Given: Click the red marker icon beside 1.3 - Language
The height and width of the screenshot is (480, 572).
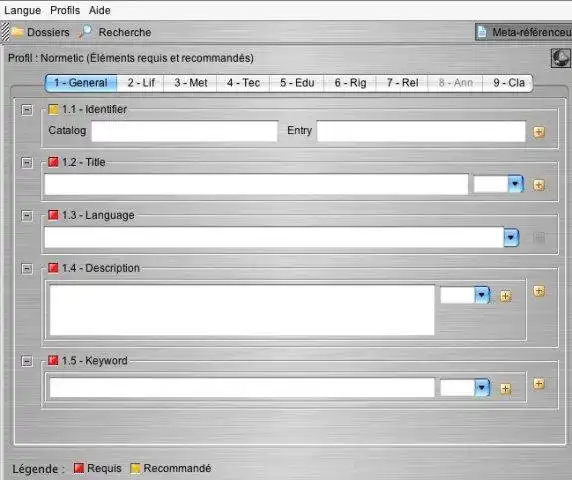Looking at the screenshot, I should 53,215.
